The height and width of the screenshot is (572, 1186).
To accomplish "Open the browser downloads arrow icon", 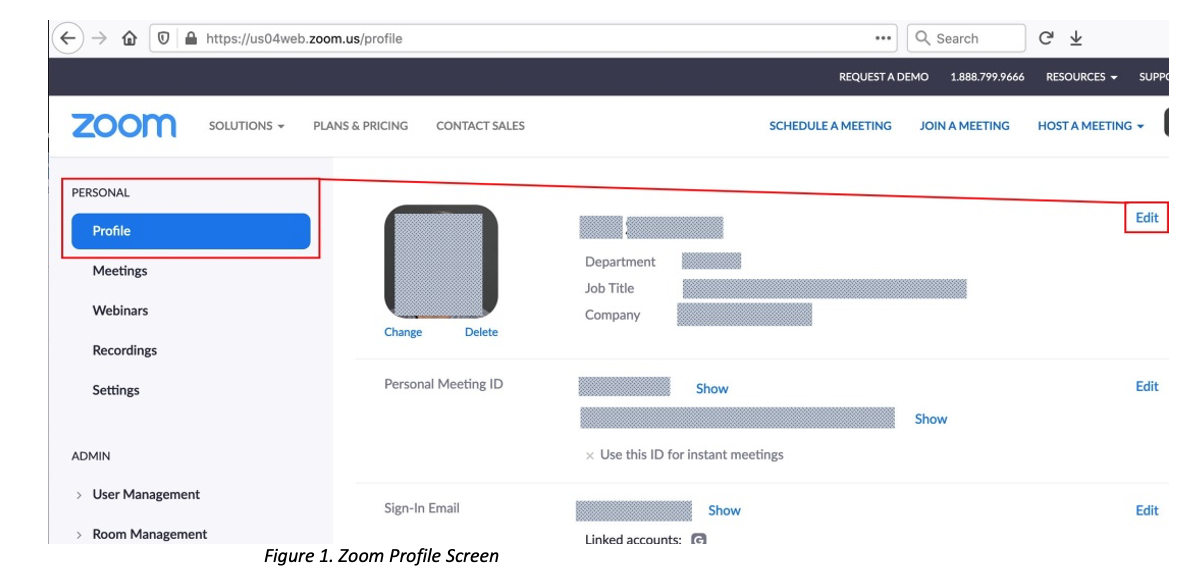I will point(1076,39).
